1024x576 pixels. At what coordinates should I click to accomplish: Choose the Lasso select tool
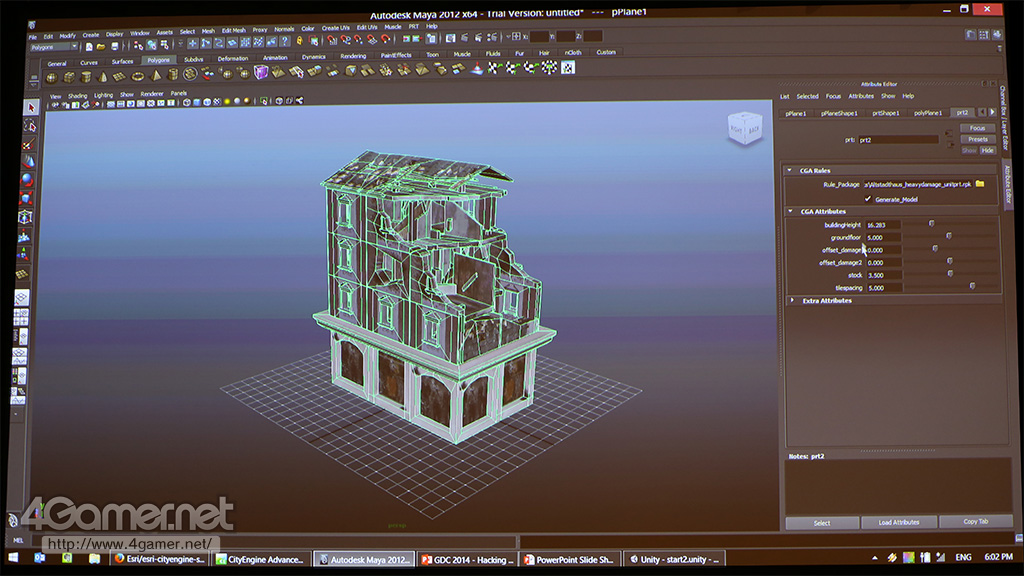point(30,126)
